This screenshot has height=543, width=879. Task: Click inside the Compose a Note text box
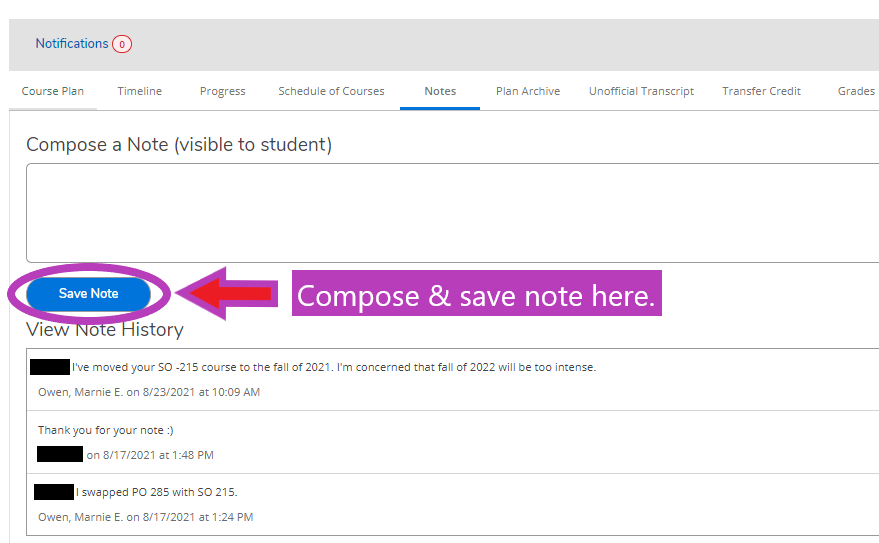click(452, 213)
